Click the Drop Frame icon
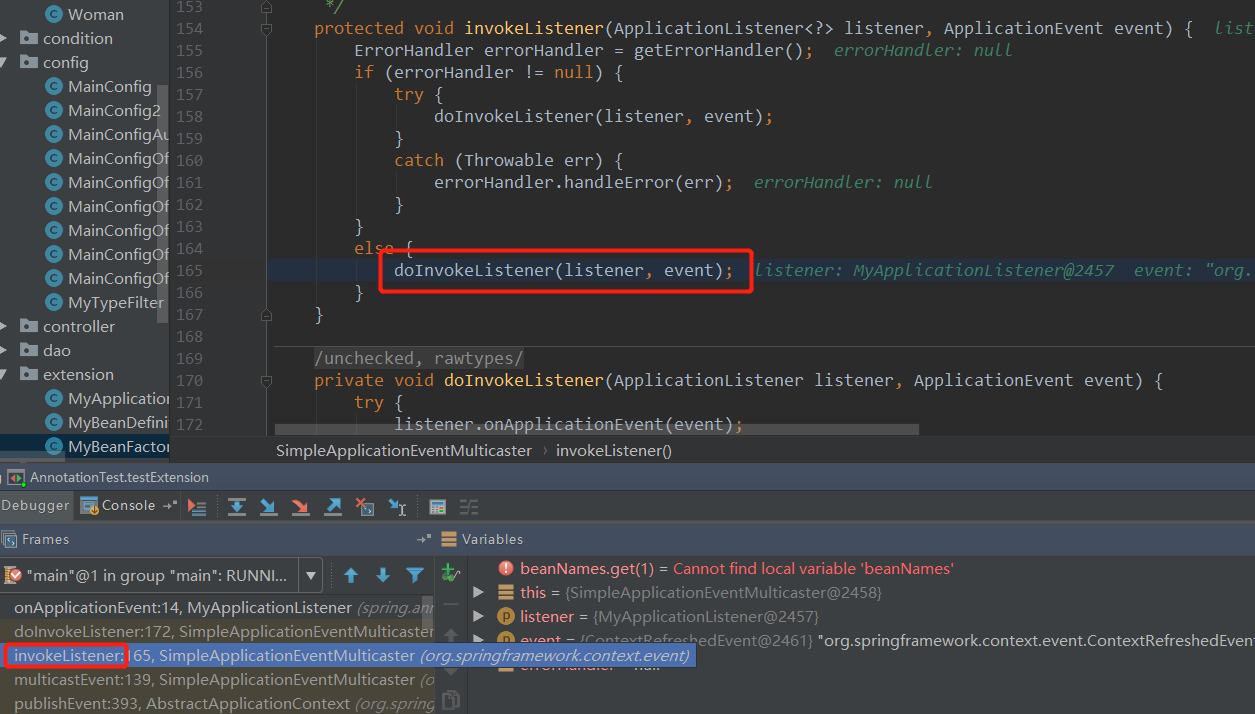This screenshot has width=1255, height=714. 365,507
